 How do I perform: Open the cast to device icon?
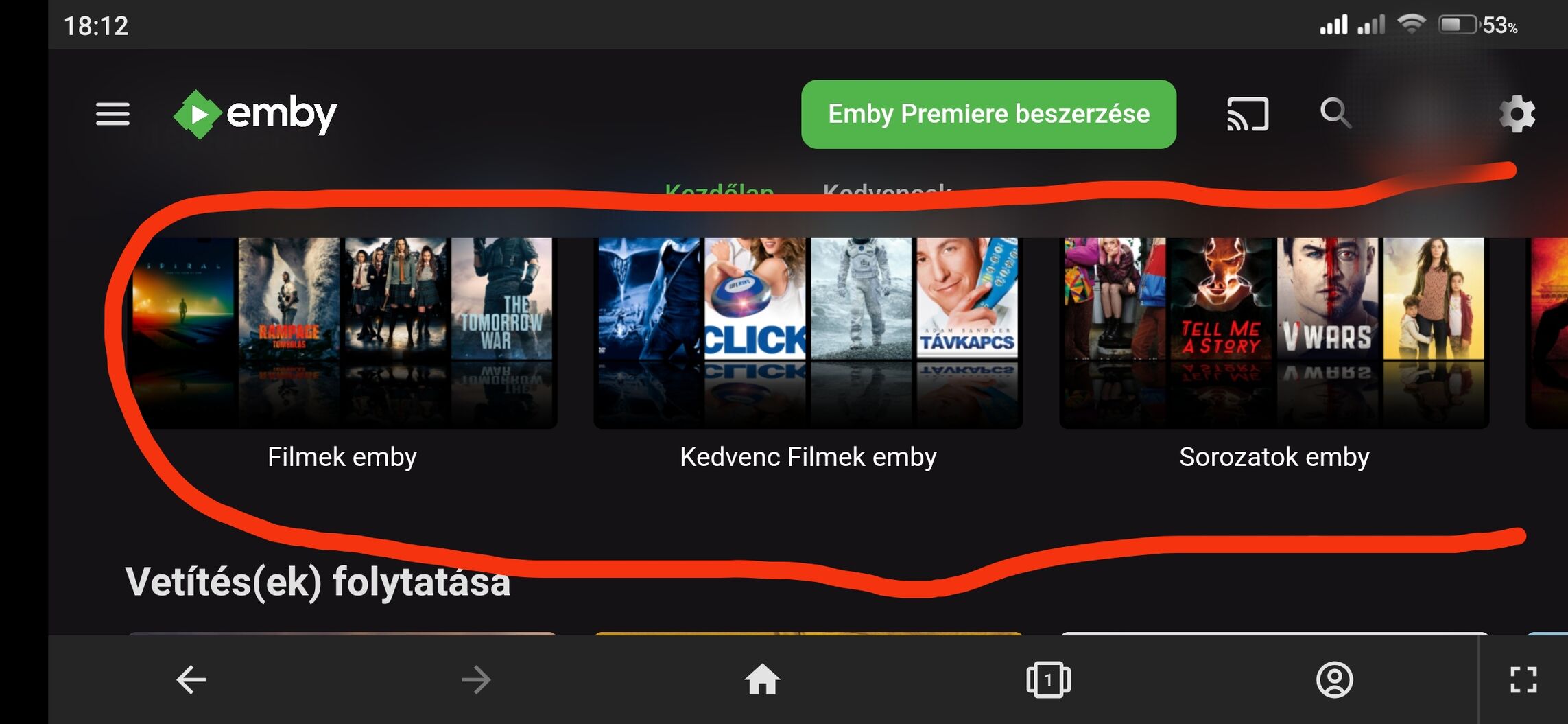pyautogui.click(x=1248, y=114)
